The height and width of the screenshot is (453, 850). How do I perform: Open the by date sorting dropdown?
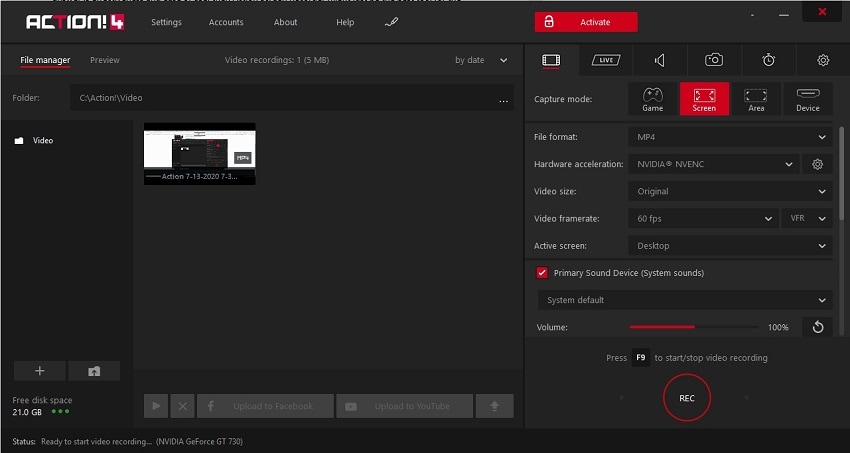(x=481, y=60)
